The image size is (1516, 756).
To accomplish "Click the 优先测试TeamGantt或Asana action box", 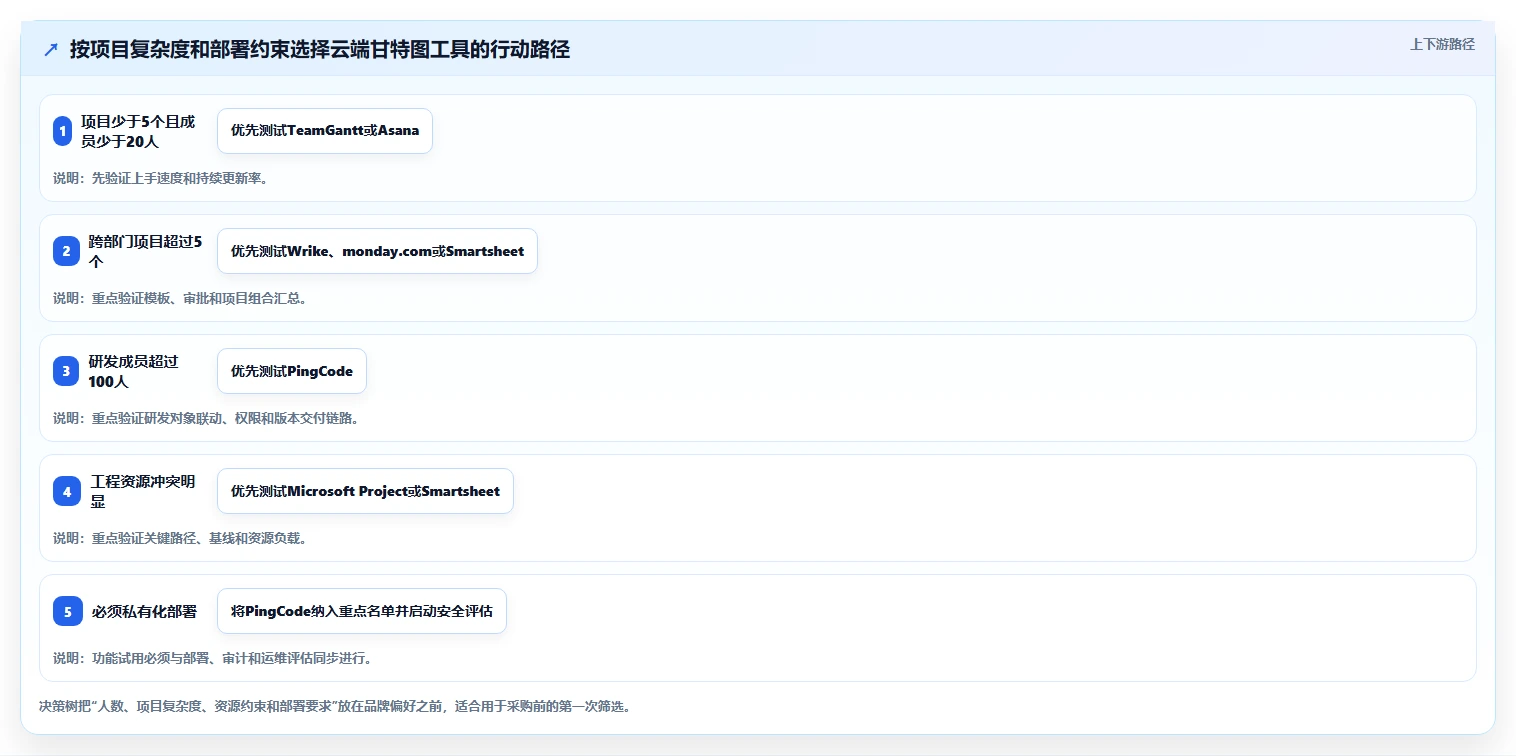I will [325, 131].
